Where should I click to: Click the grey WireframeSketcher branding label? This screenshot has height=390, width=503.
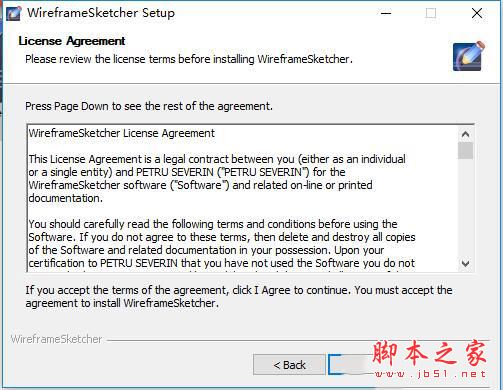[56, 339]
